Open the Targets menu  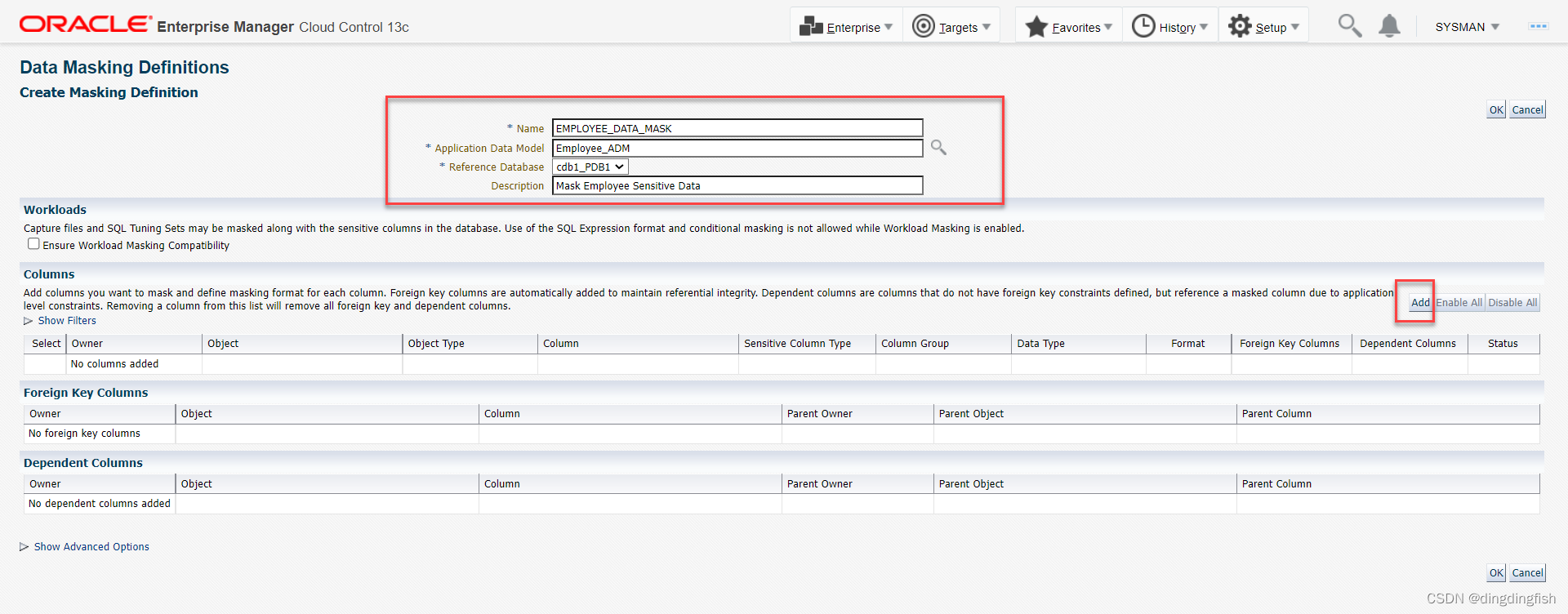coord(951,27)
